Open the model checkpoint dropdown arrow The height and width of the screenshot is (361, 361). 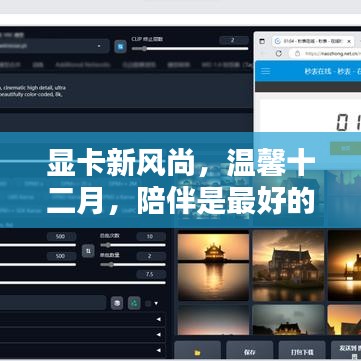[x=99, y=46]
